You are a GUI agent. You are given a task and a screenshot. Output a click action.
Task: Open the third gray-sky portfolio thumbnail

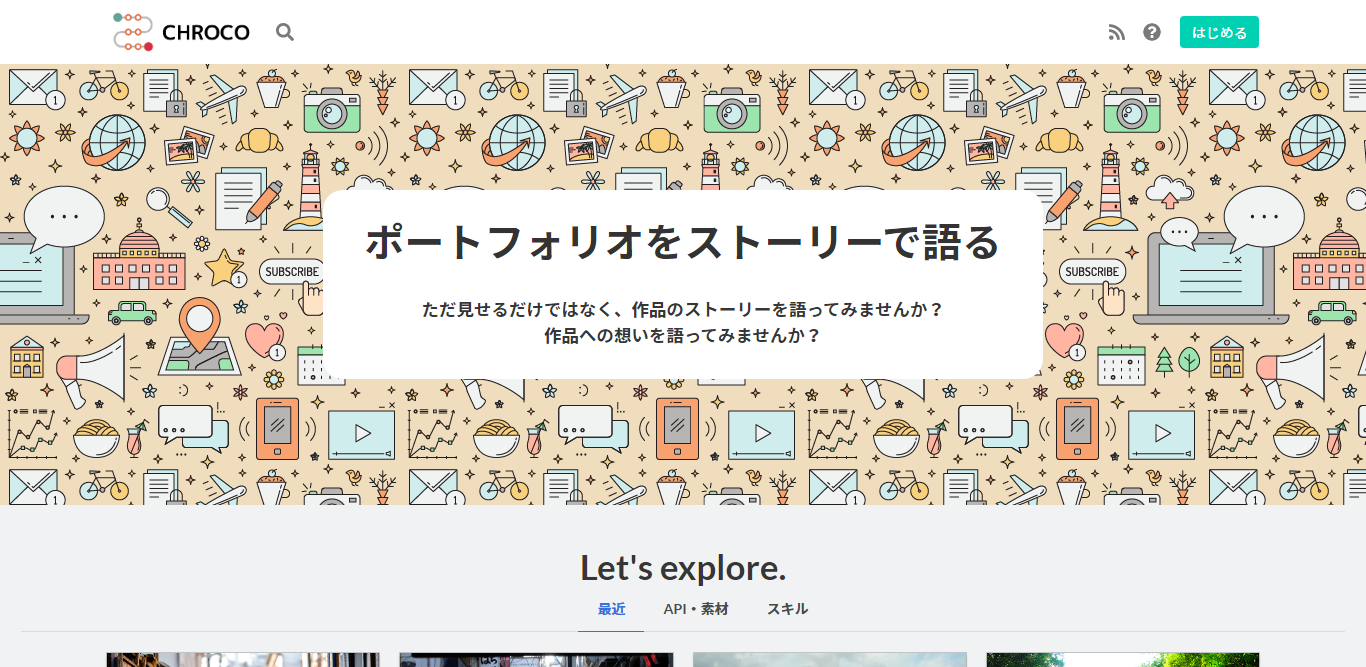pyautogui.click(x=830, y=660)
